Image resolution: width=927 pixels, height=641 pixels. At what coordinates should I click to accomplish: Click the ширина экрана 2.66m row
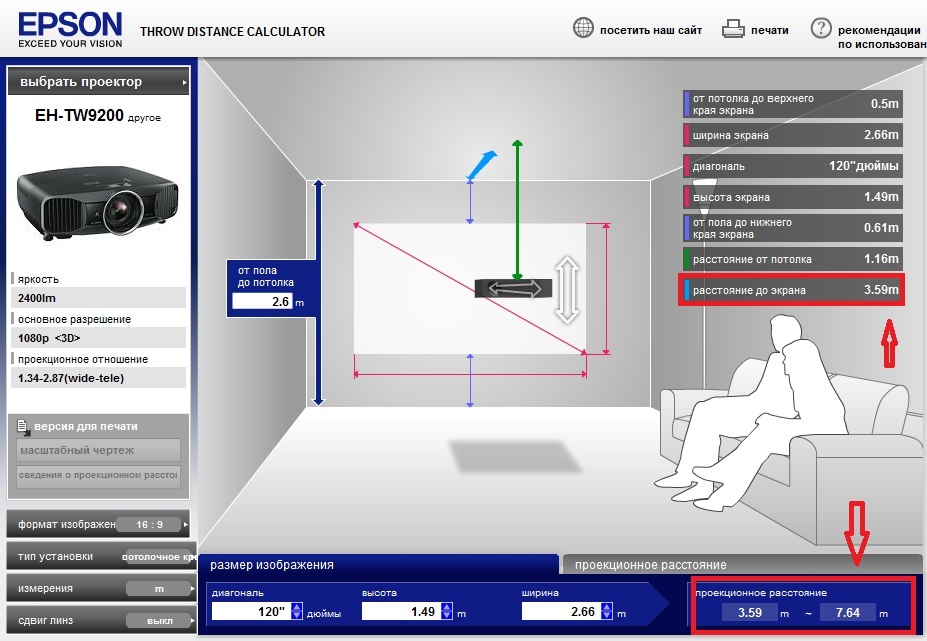click(x=793, y=135)
